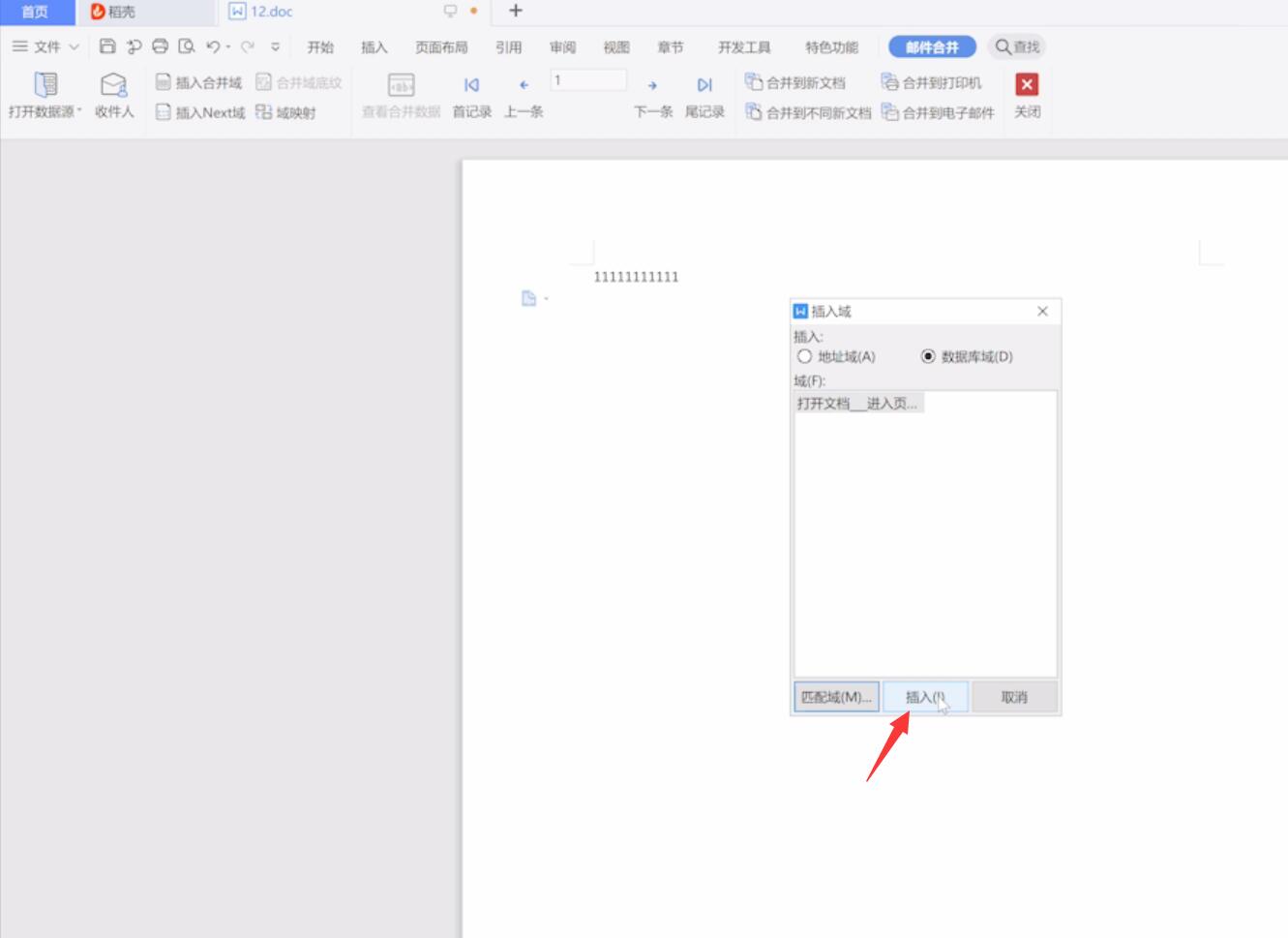Switch to the 页面布局 tab
The width and height of the screenshot is (1288, 938).
click(x=441, y=46)
